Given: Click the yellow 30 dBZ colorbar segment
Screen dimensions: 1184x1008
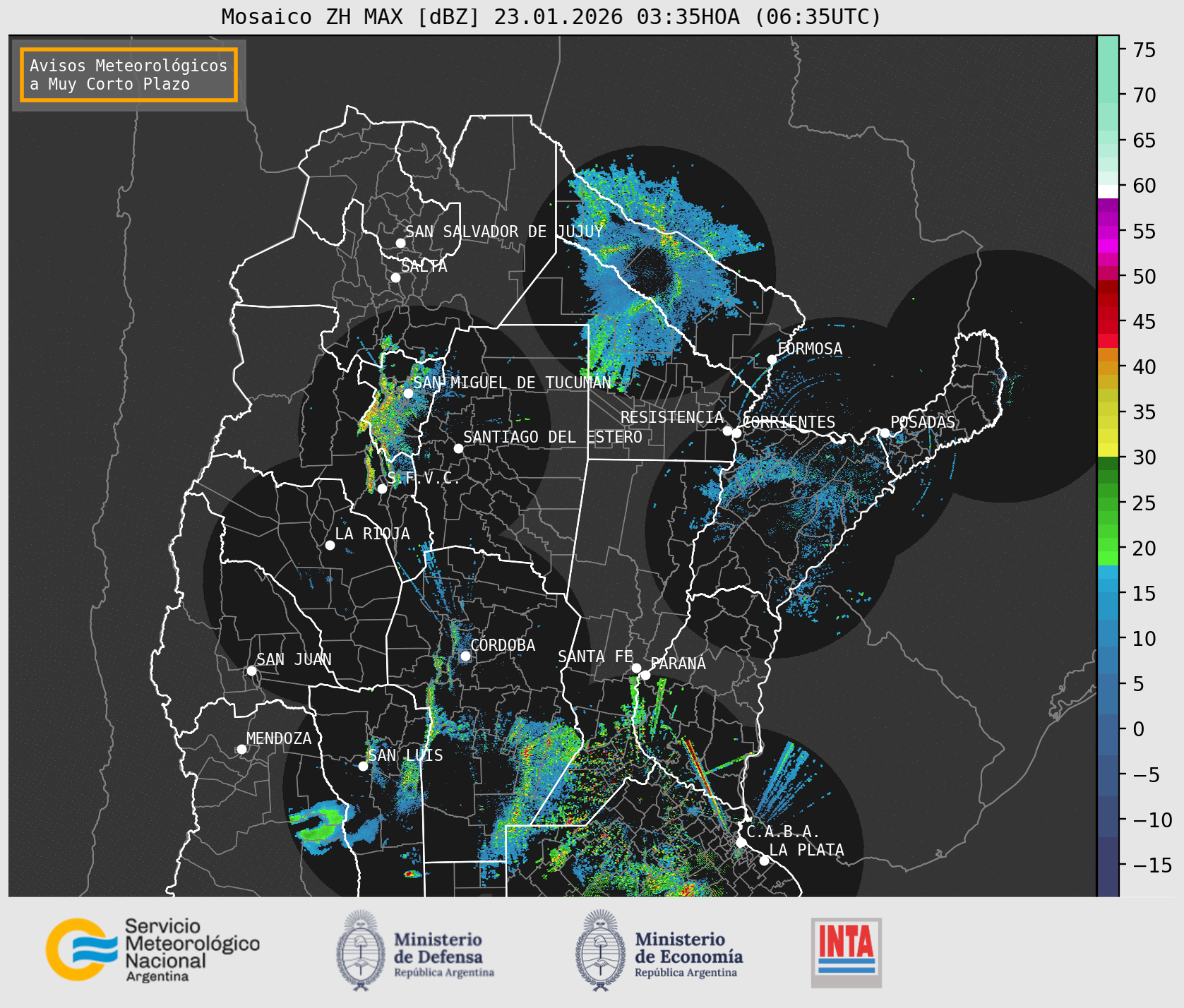Looking at the screenshot, I should 1108,450.
